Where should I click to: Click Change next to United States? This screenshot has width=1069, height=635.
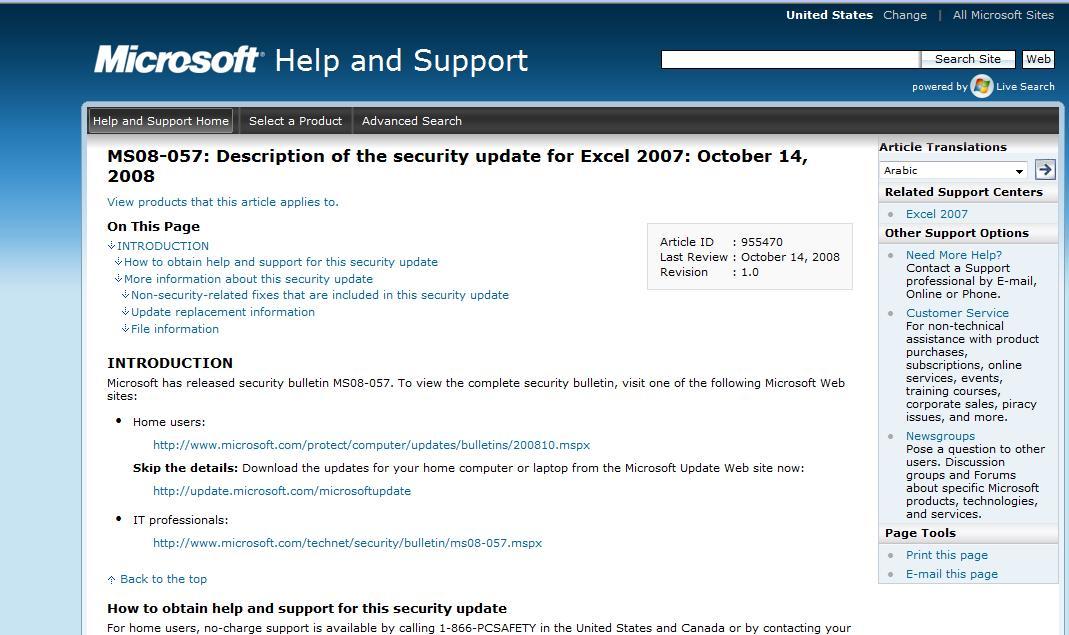tap(904, 15)
